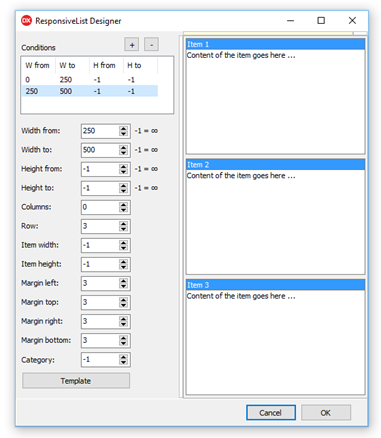The height and width of the screenshot is (438, 381).
Task: Click the W to column header
Action: click(73, 65)
